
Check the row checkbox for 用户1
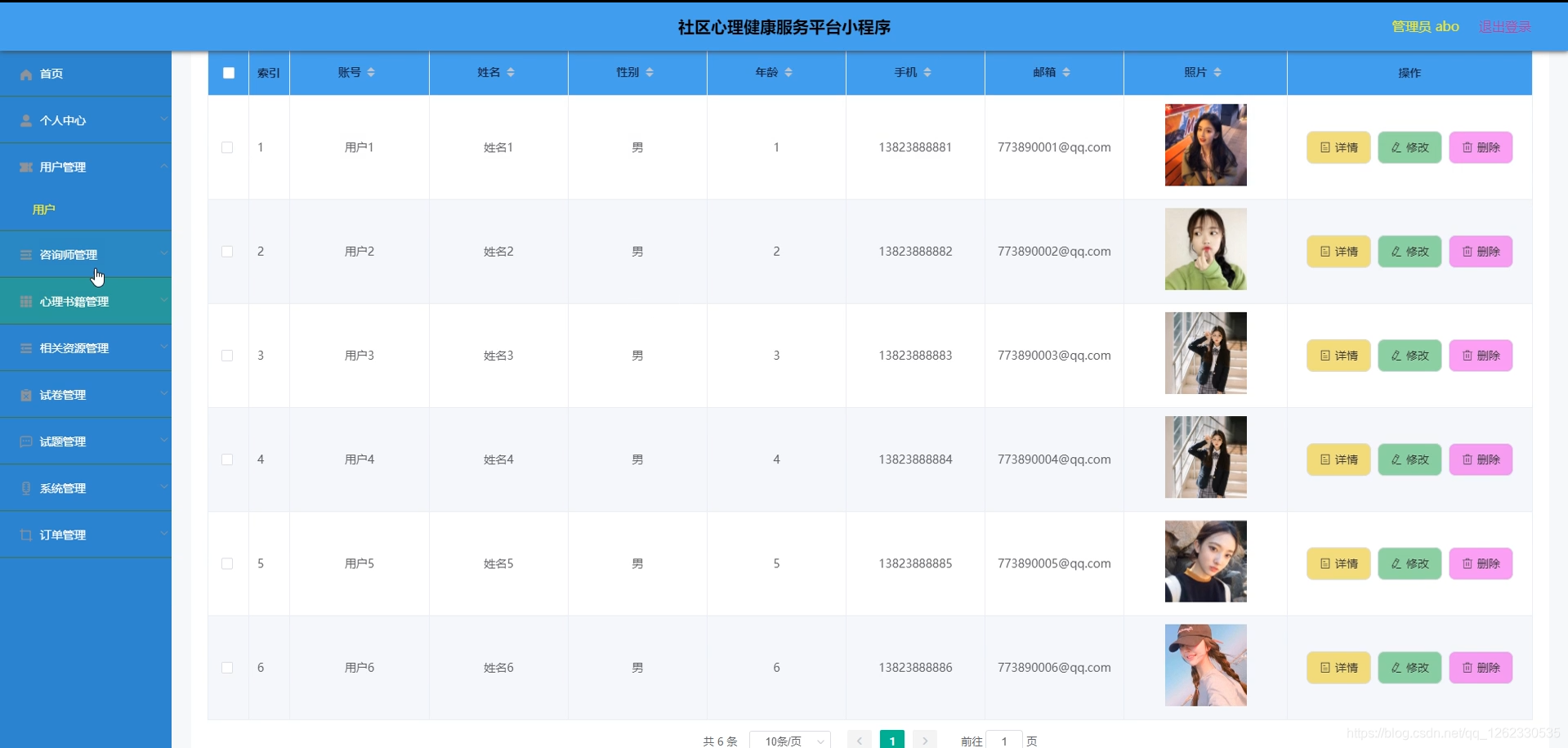pyautogui.click(x=228, y=148)
